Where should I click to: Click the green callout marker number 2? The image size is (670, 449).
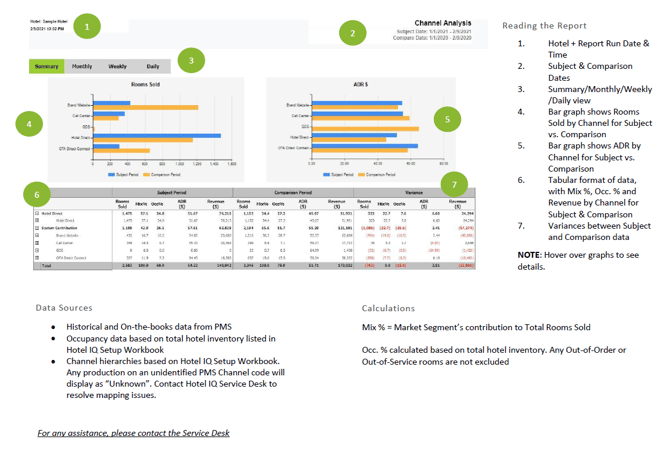352,34
